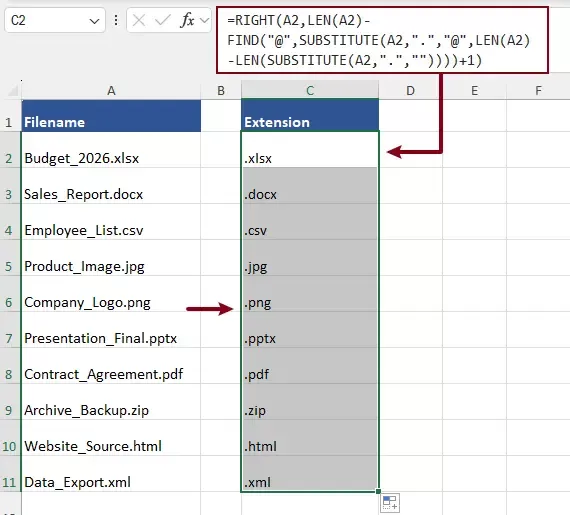
Task: Click the .csv extension cell
Action: point(310,222)
